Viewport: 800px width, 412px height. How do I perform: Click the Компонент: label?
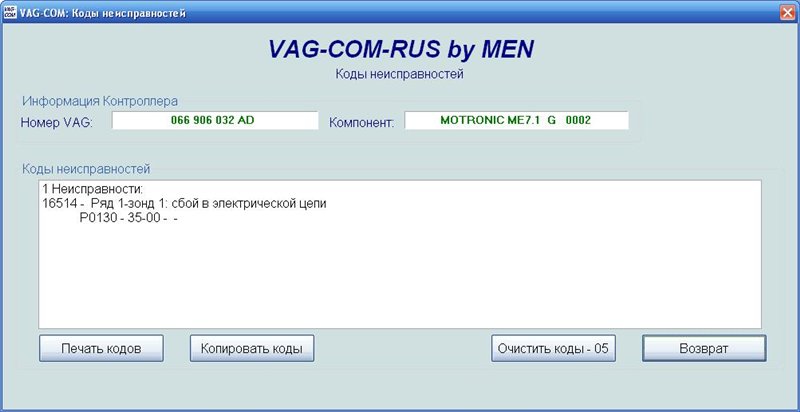362,122
